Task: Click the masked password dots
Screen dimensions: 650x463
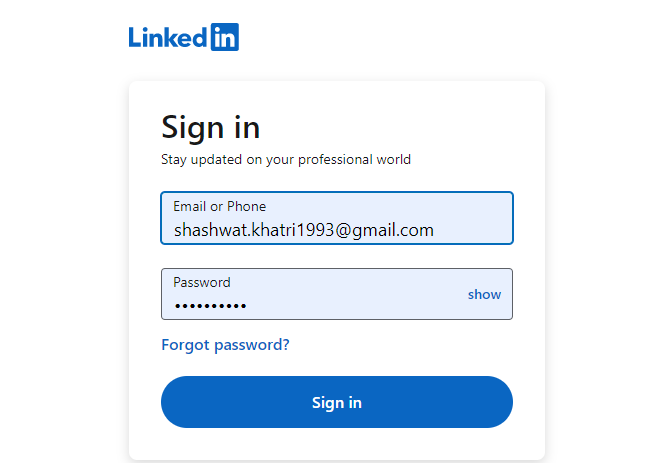Action: [210, 306]
